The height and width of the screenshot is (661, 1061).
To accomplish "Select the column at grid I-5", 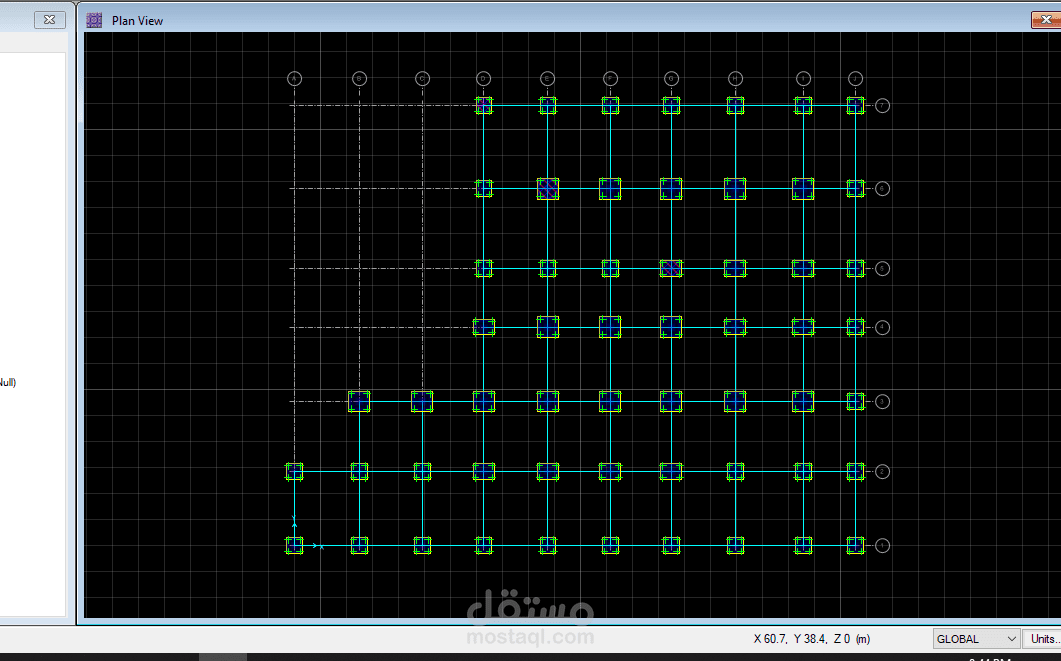I will tap(803, 269).
